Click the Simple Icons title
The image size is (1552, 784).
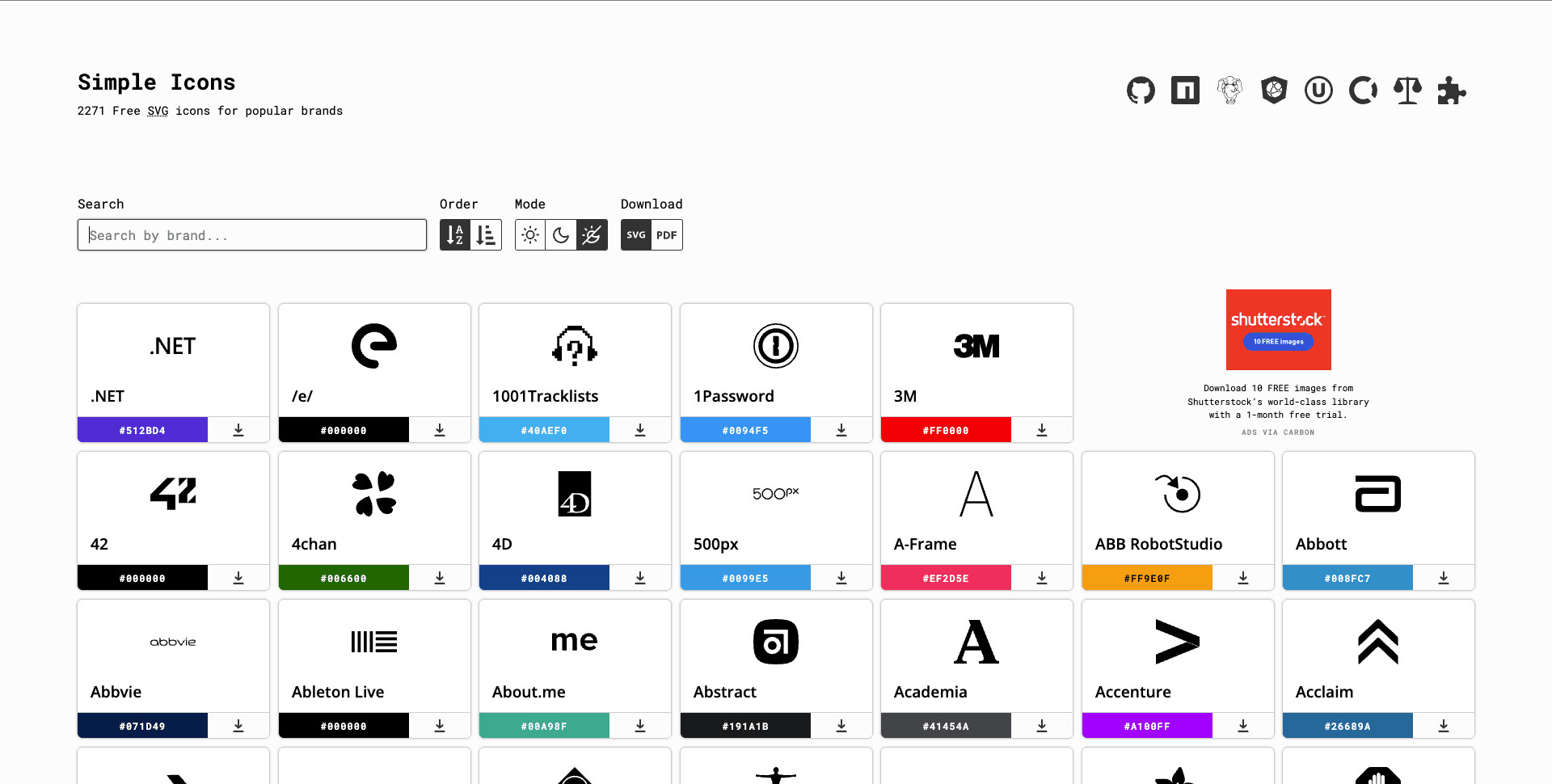click(x=157, y=82)
